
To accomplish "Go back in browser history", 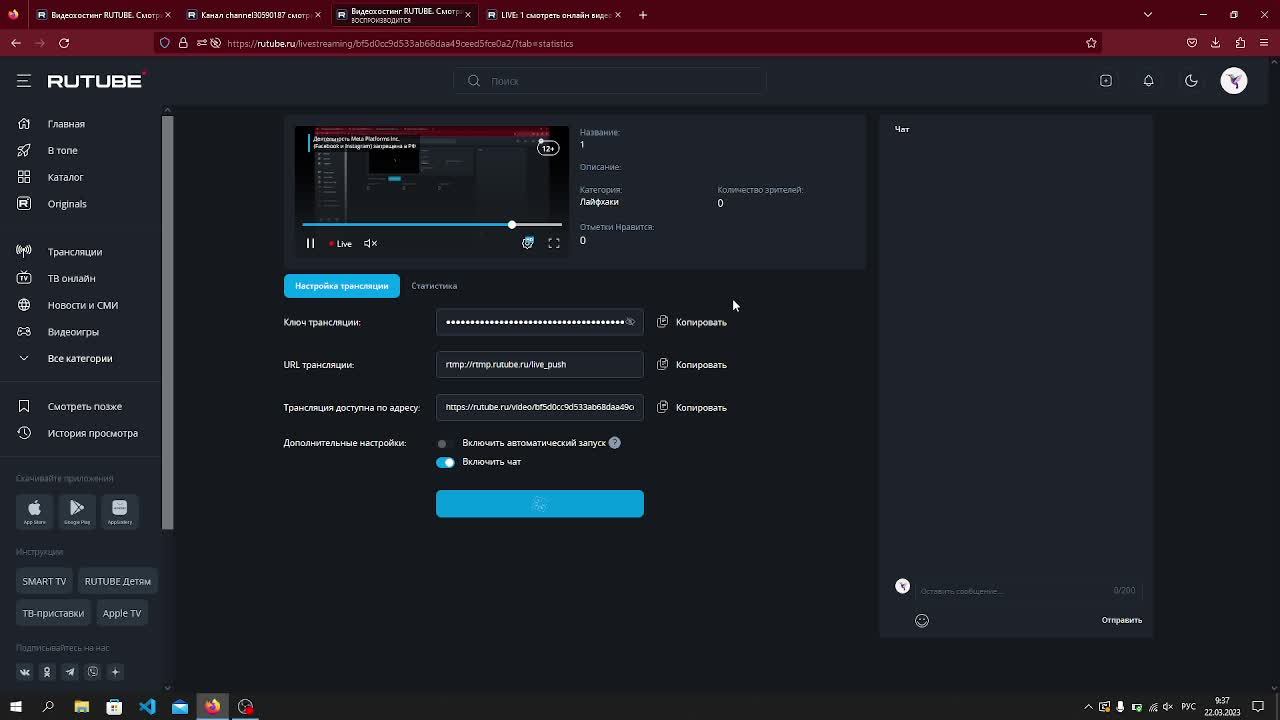I will tap(16, 43).
